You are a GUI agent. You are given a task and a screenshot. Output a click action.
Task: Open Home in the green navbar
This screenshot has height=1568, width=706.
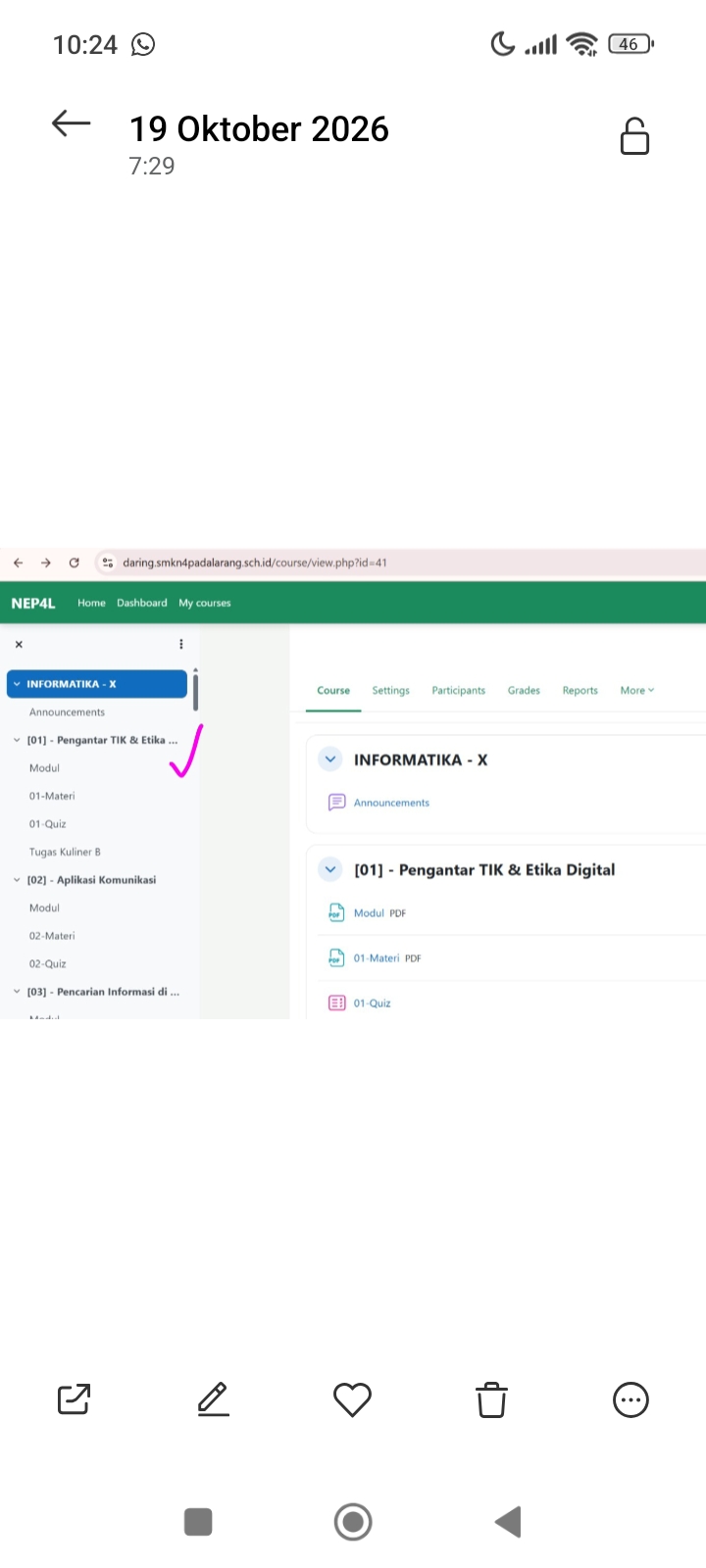point(91,603)
